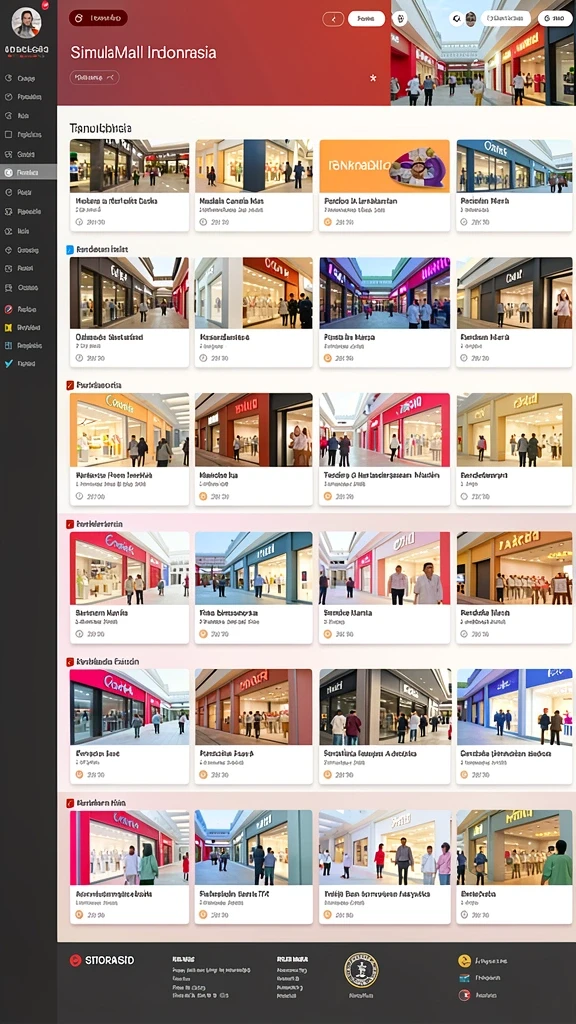The height and width of the screenshot is (1024, 576).
Task: Click the red circle STIORASID logo in the footer
Action: coord(76,960)
